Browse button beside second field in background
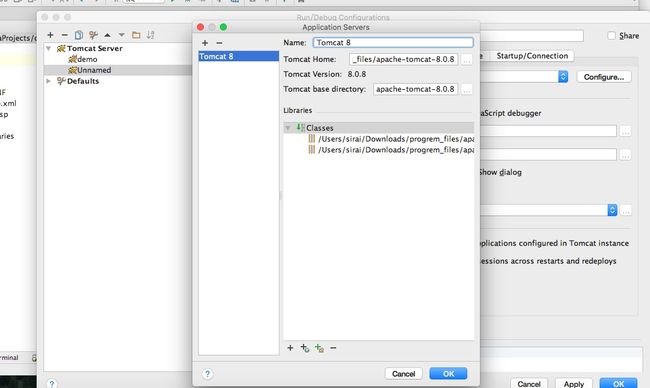The image size is (650, 388). click(626, 155)
